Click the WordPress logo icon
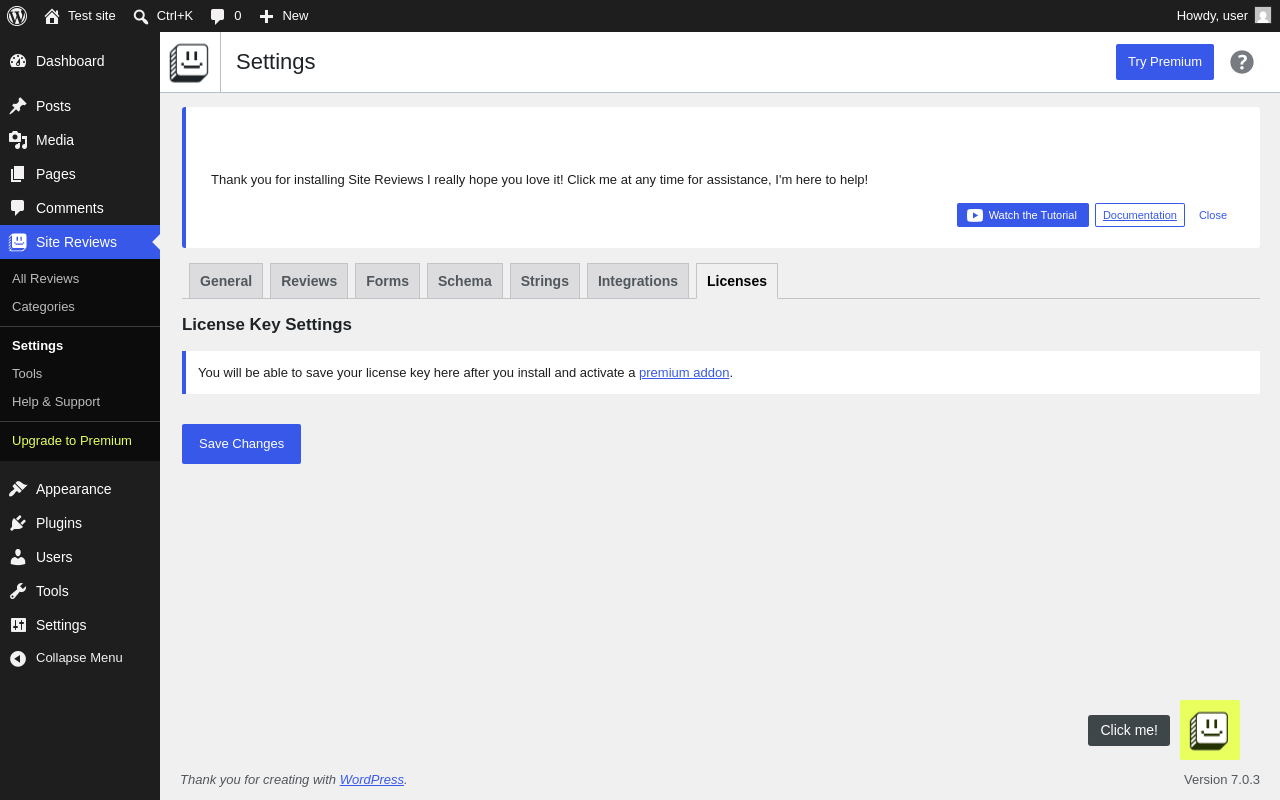 point(17,16)
